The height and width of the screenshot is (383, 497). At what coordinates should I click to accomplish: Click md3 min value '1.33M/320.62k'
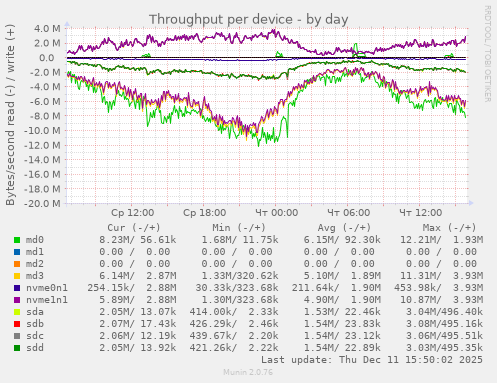tap(240, 276)
